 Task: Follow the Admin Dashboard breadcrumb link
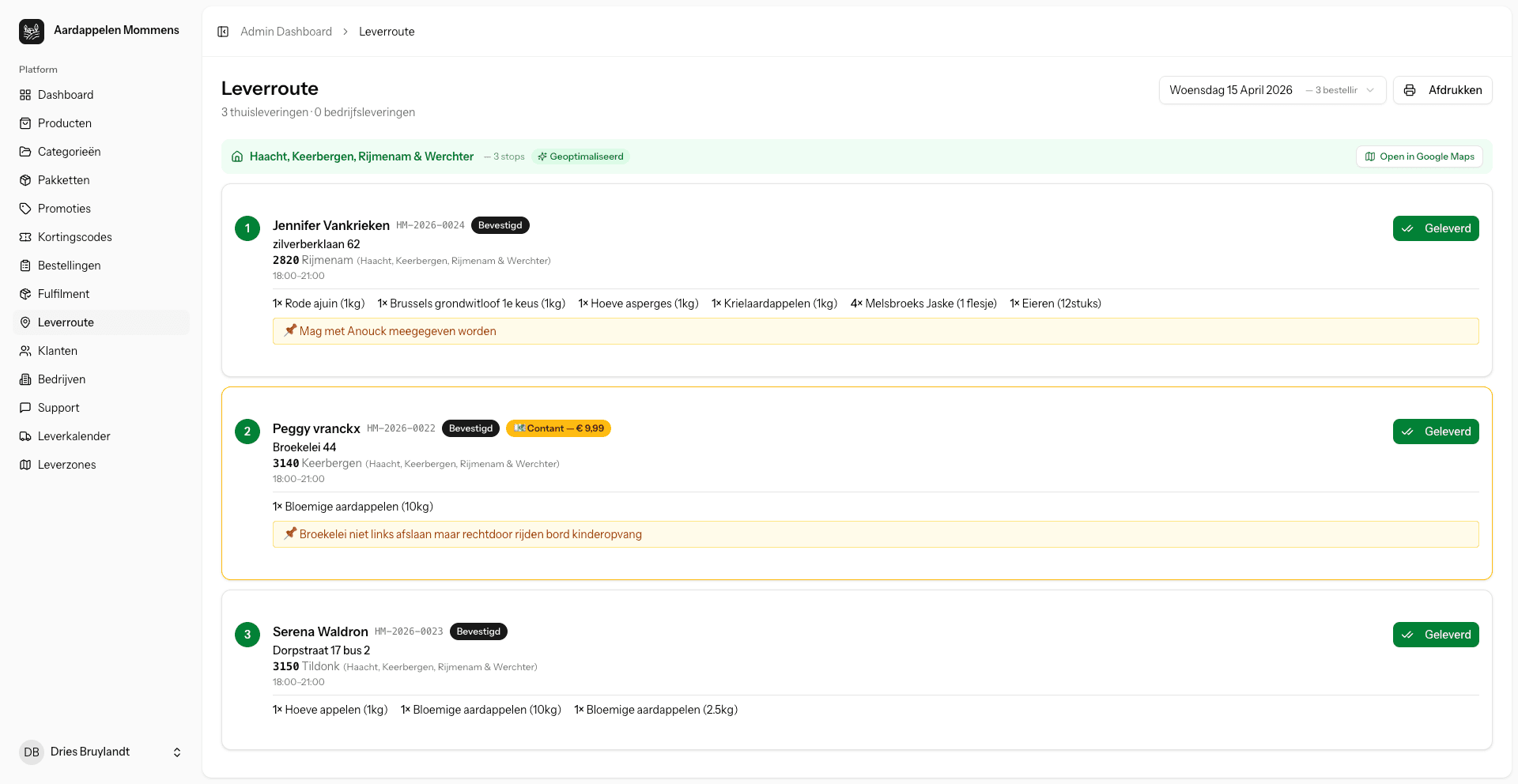point(286,32)
